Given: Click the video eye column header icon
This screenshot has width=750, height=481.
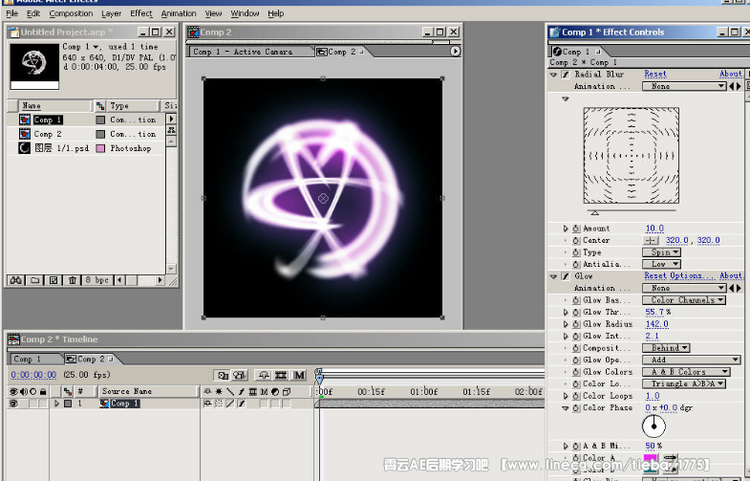Looking at the screenshot, I should pyautogui.click(x=14, y=392).
